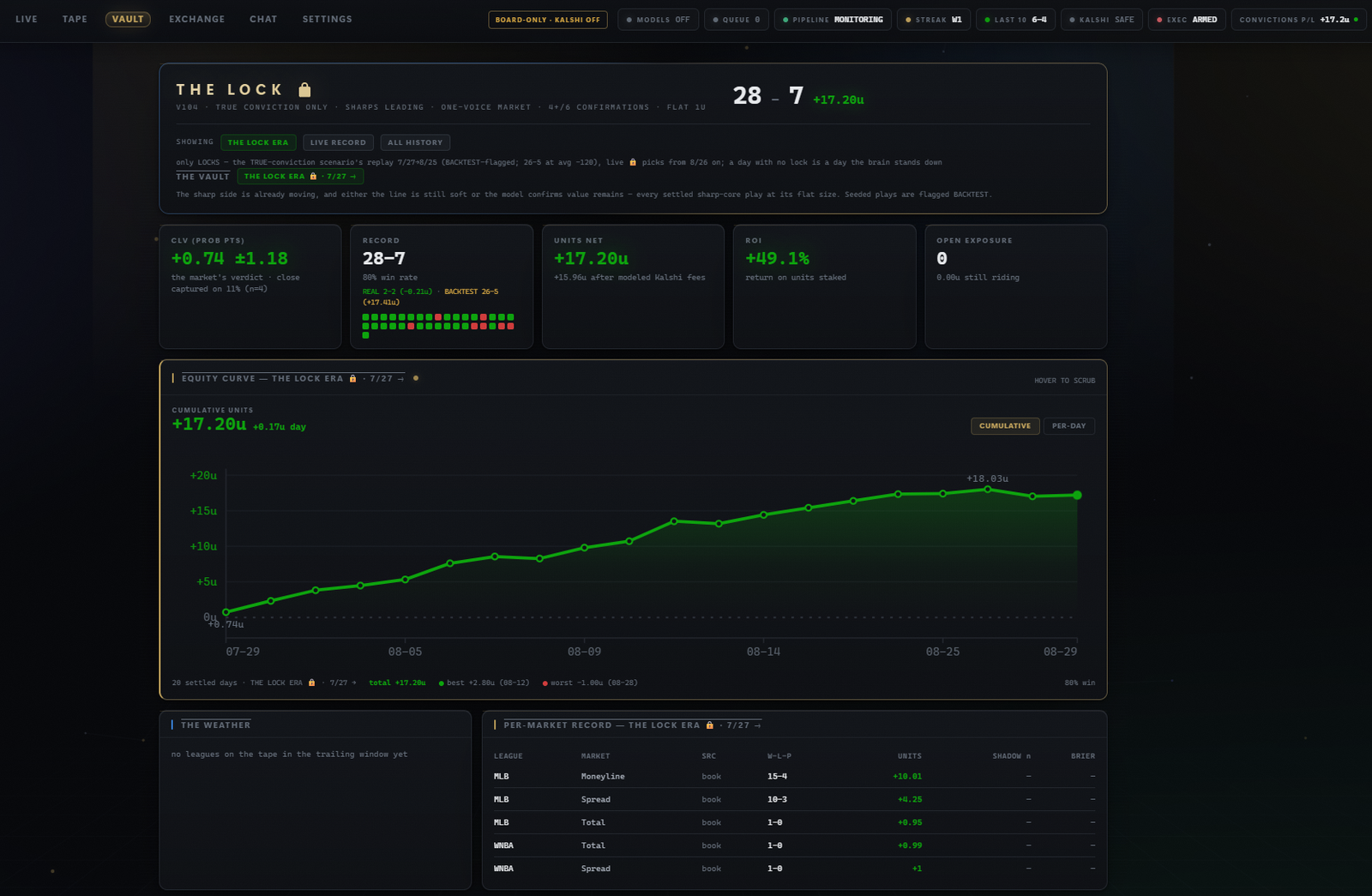
Task: Select the +18.03u peak point on the equity curve
Action: 988,490
